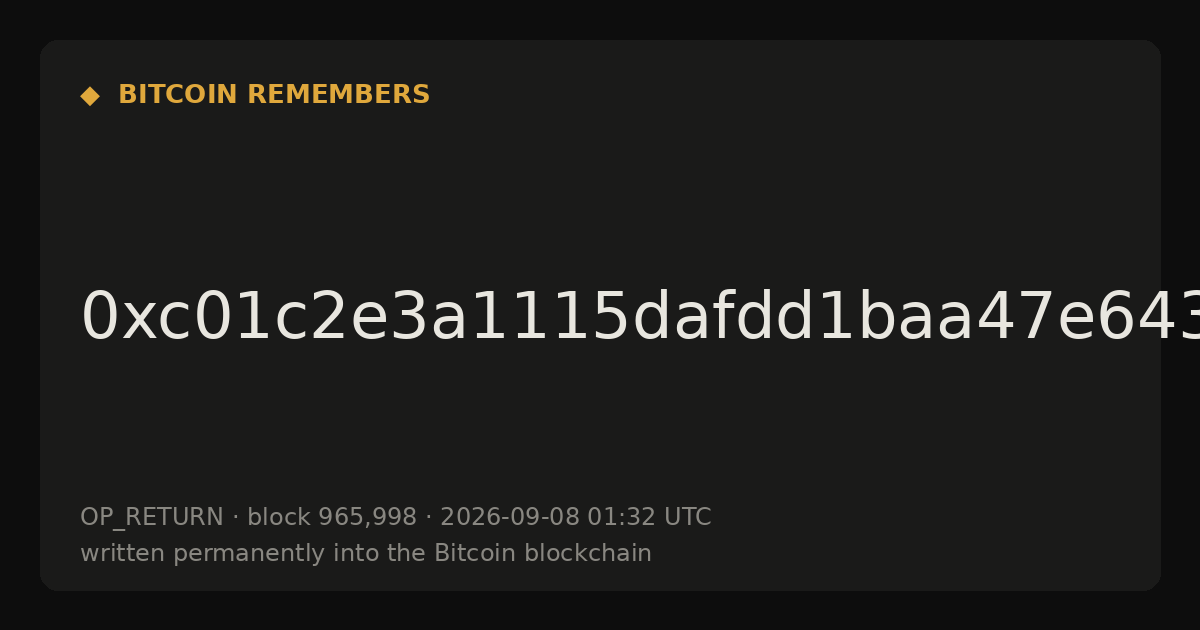
Task: Click the large 0xc01c2e3a hex string
Action: point(640,318)
